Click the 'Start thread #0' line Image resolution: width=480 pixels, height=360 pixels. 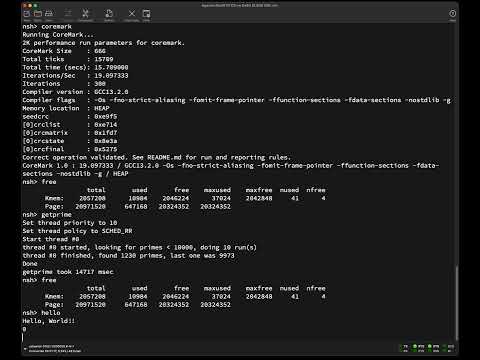[x=51, y=239]
